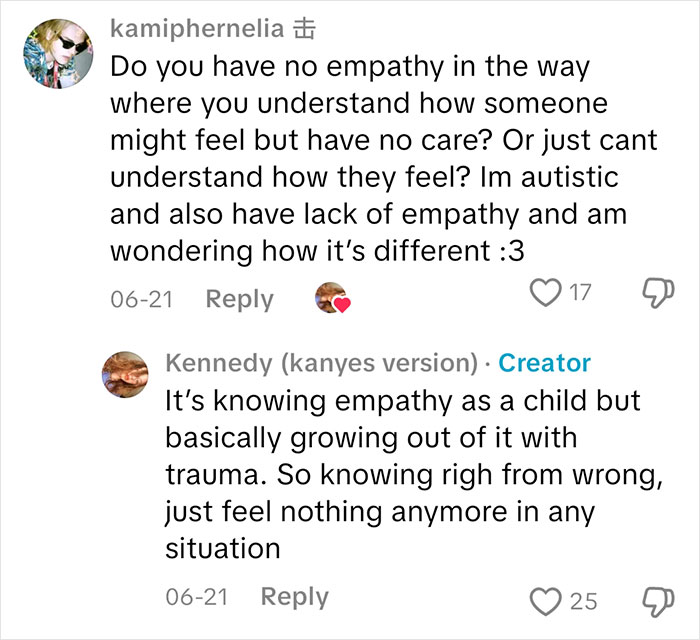This screenshot has width=700, height=640.
Task: Open Kennedy's profile avatar
Action: pyautogui.click(x=125, y=374)
